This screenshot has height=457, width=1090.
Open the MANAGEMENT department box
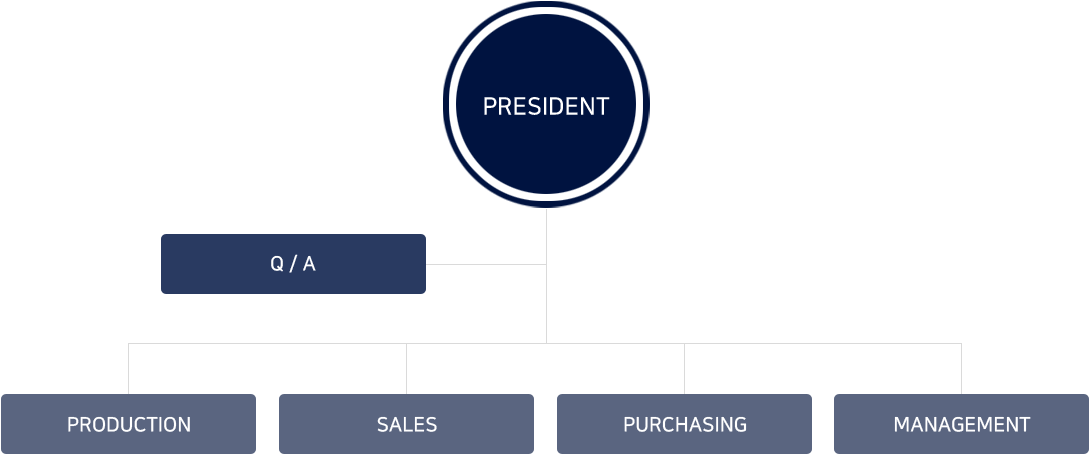tap(961, 424)
